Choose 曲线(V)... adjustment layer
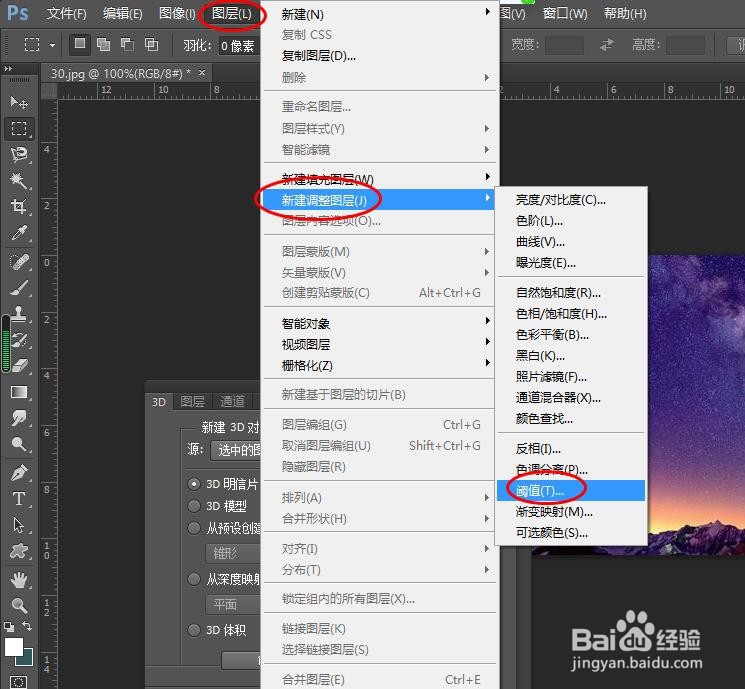The image size is (745, 689). (571, 242)
